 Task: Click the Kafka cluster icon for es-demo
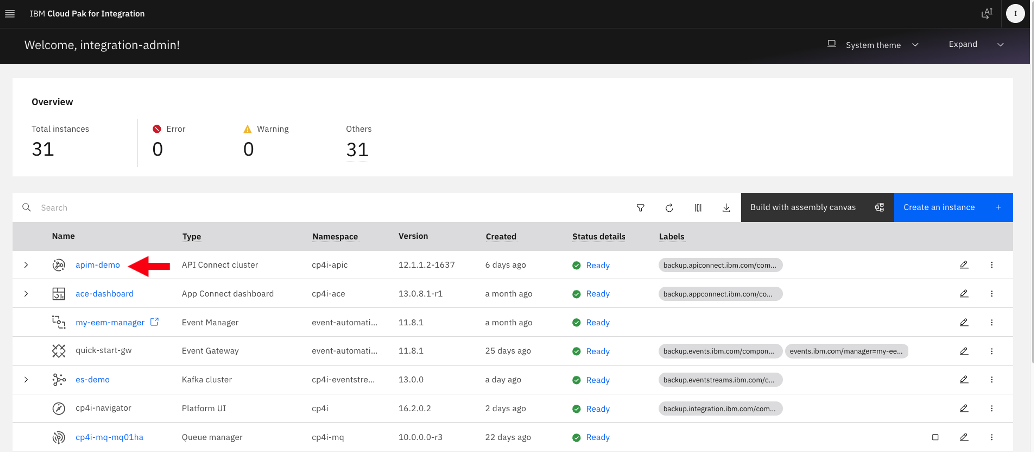59,380
